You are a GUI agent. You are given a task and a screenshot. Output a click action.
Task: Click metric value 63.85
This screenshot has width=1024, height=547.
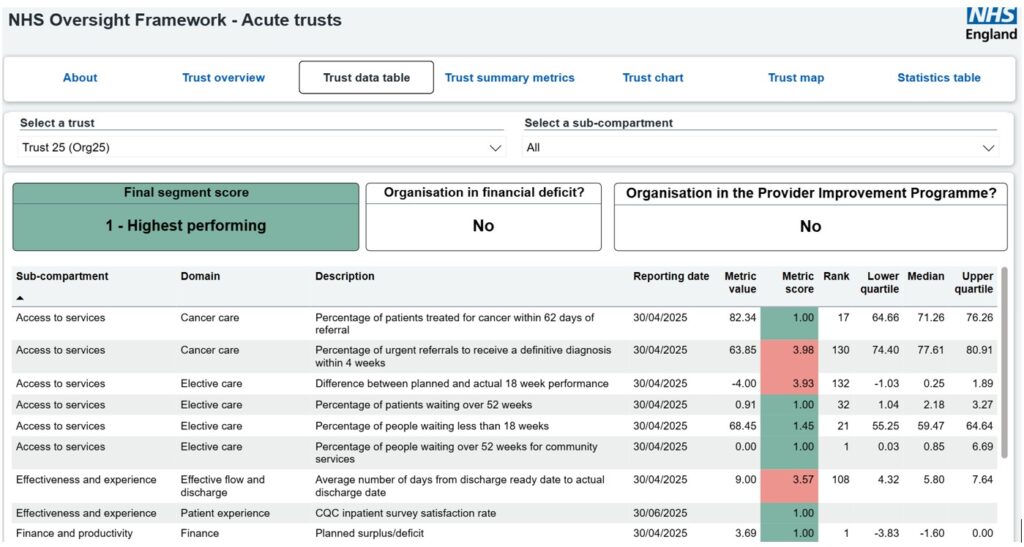[x=743, y=351]
